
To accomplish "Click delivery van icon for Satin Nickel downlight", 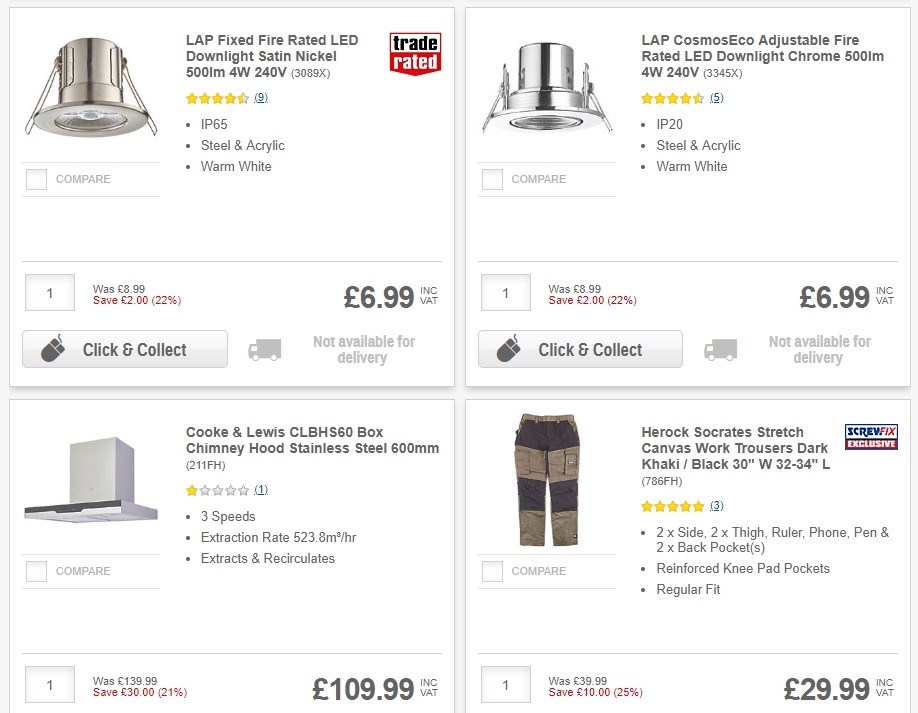I will point(264,349).
